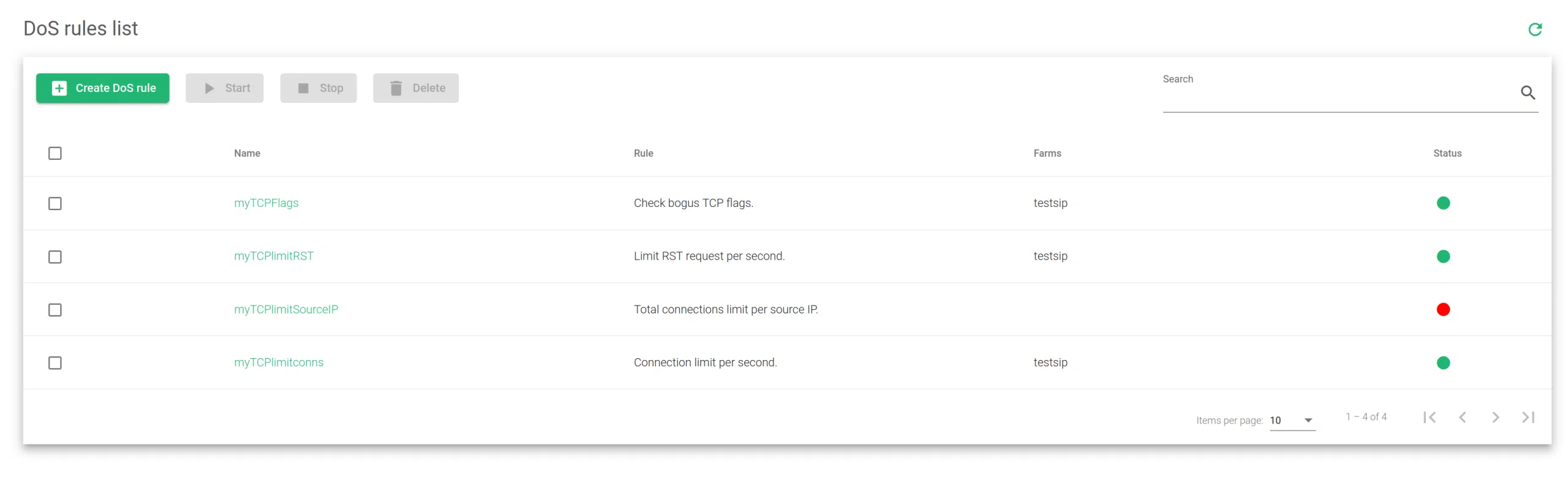Open the items per page dropdown
This screenshot has height=480, width=1568.
(x=1292, y=421)
